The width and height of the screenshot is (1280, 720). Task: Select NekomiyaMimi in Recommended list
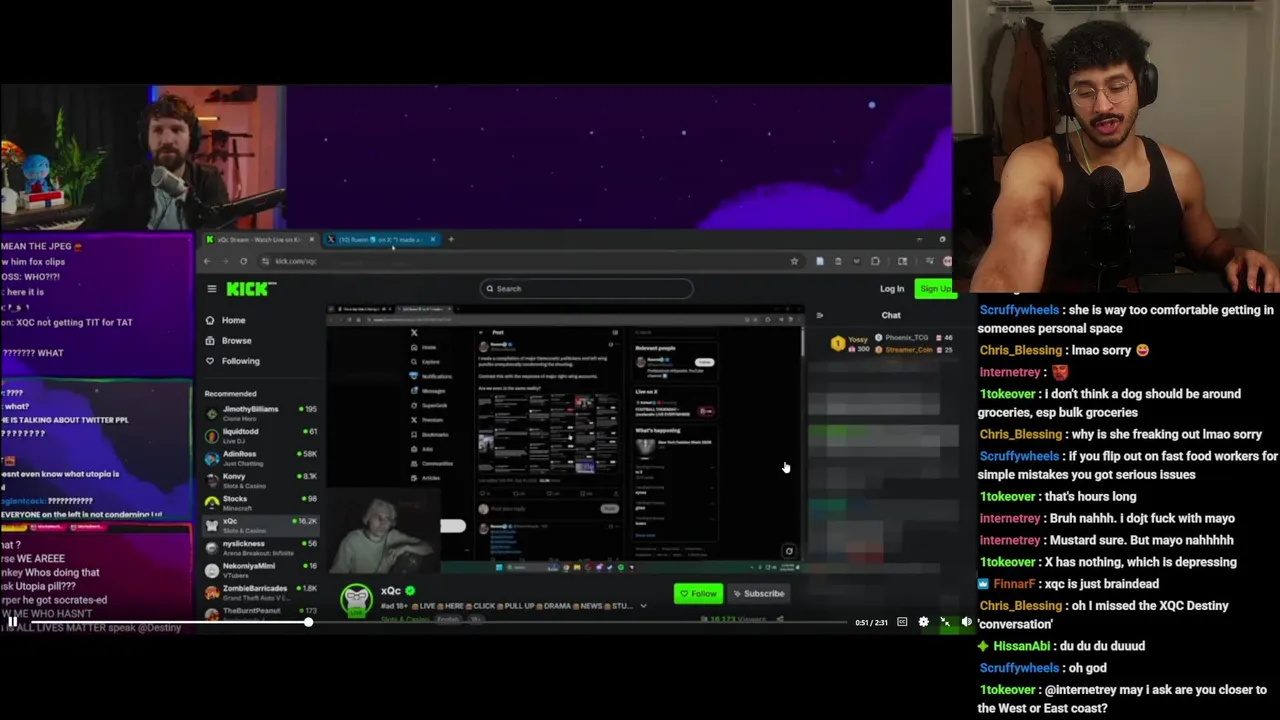[260, 569]
